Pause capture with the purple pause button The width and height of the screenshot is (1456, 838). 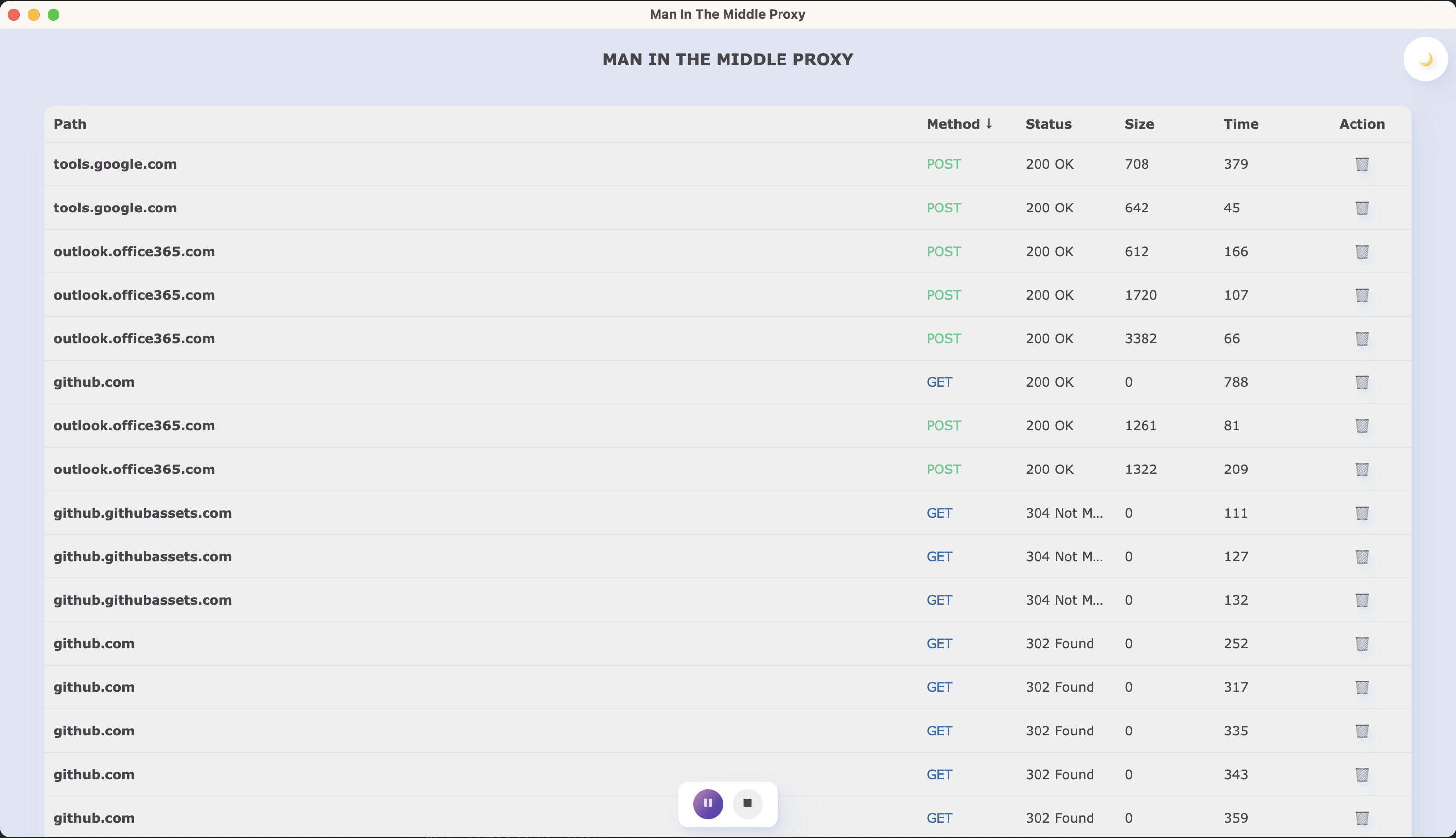pyautogui.click(x=707, y=803)
